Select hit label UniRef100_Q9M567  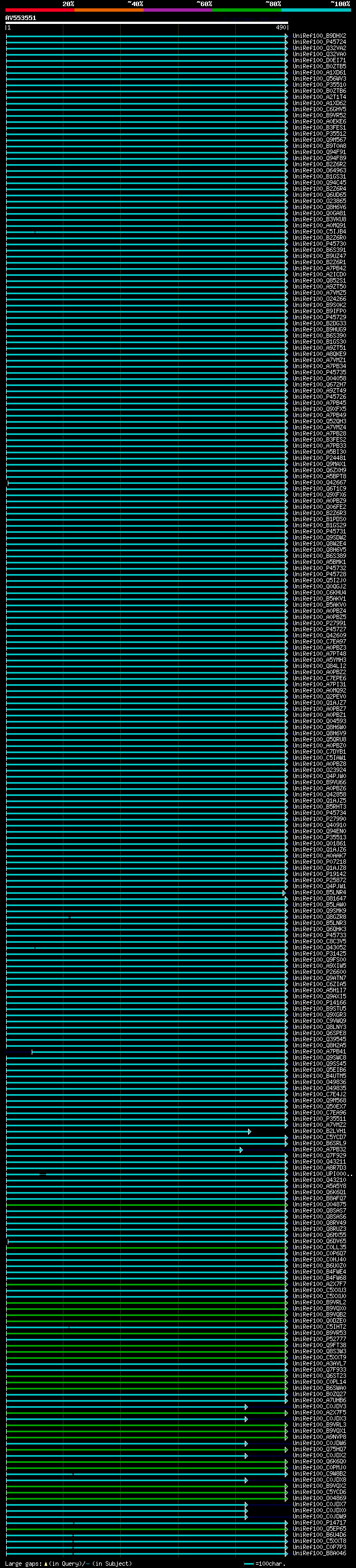pos(319,140)
